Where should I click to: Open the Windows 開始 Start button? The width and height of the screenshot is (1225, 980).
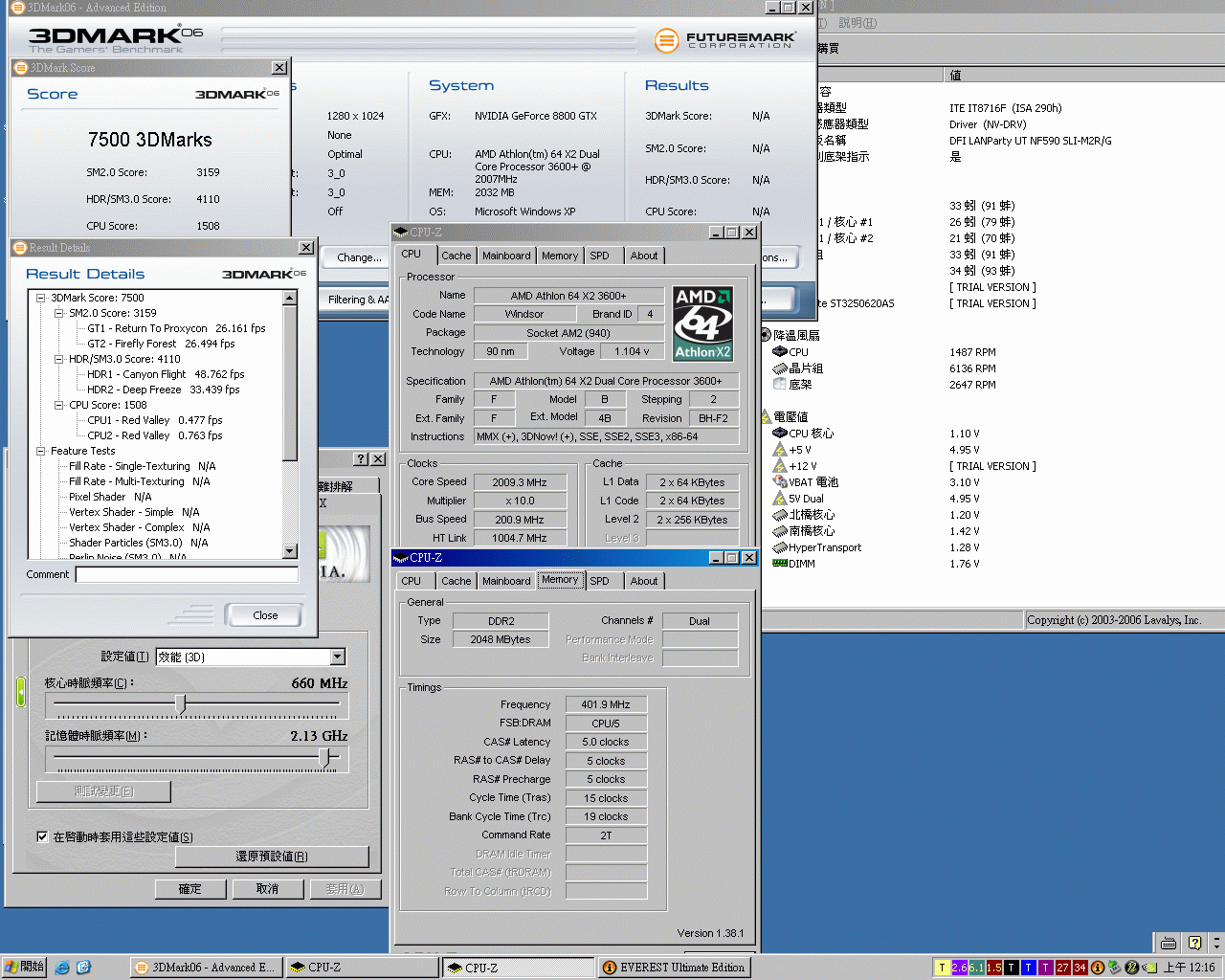point(24,968)
